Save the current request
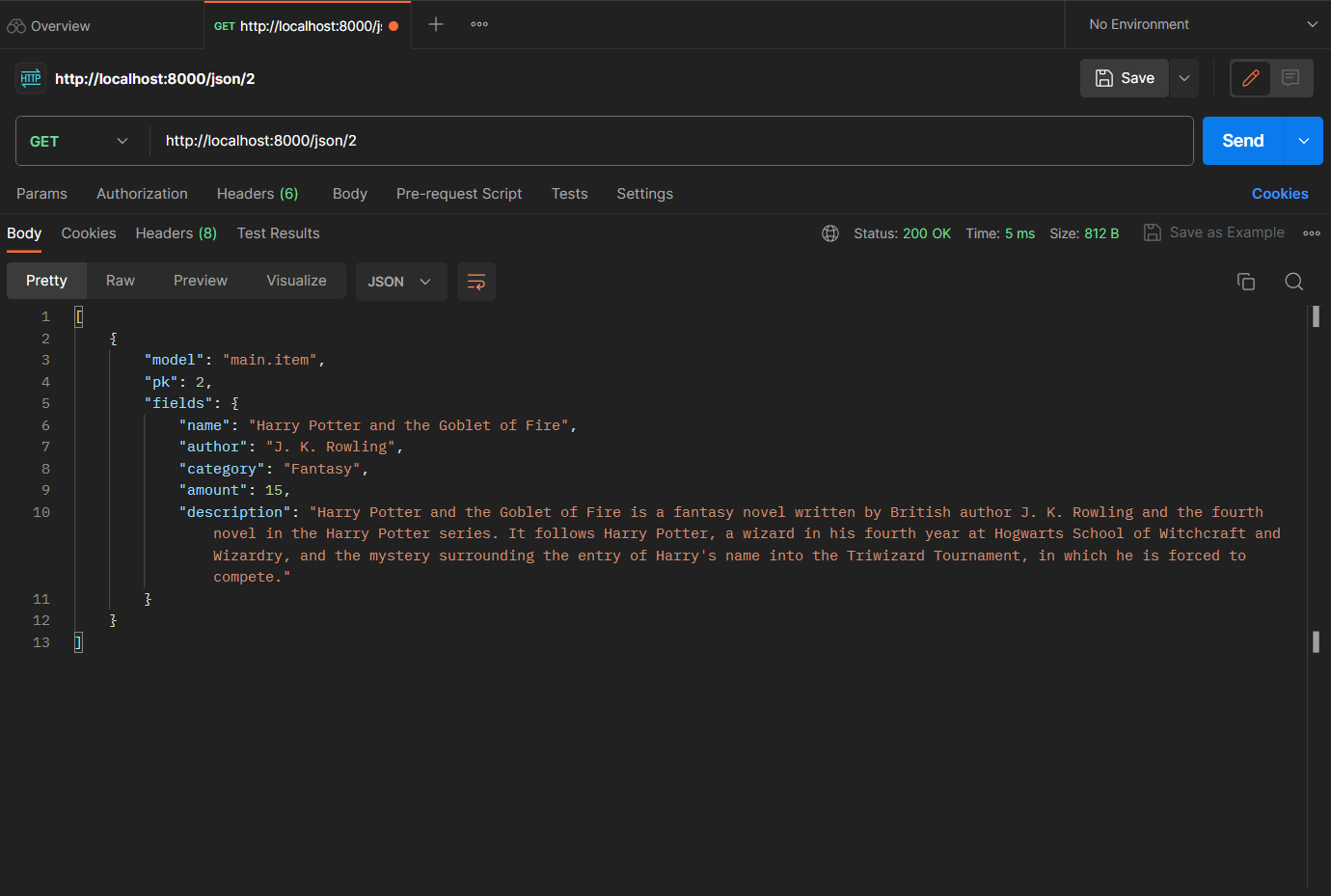 click(x=1125, y=78)
